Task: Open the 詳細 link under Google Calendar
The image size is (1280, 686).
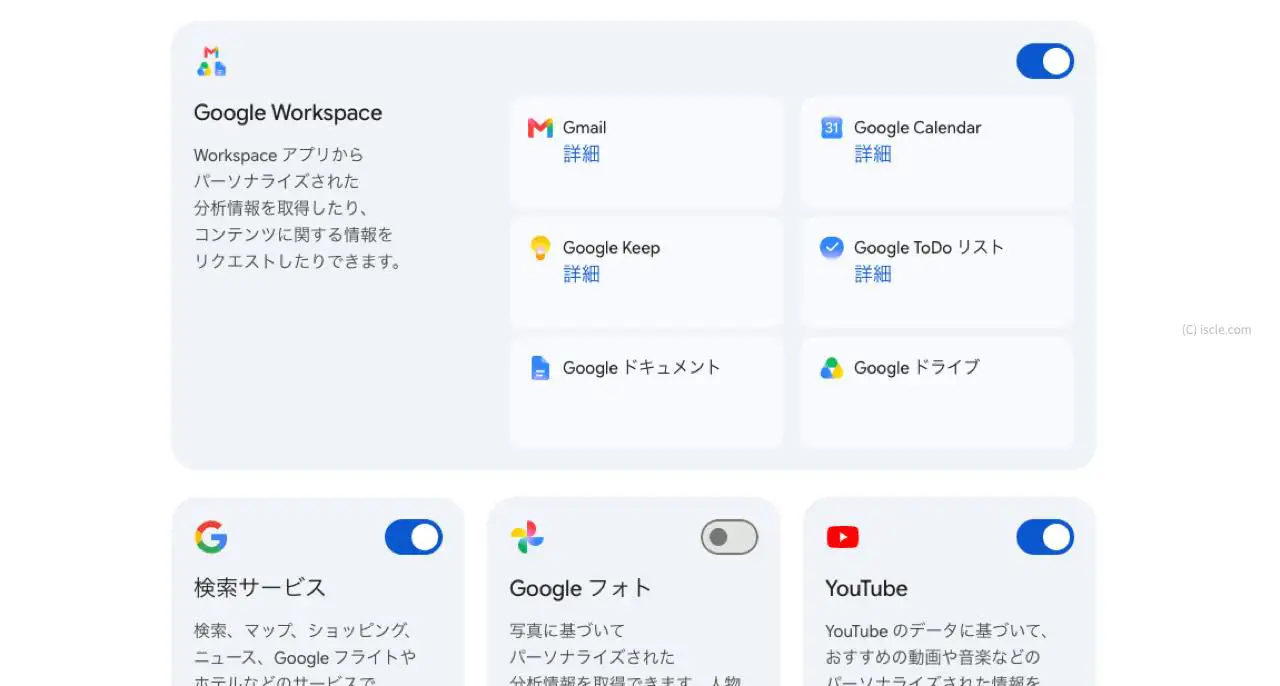Action: click(x=872, y=154)
